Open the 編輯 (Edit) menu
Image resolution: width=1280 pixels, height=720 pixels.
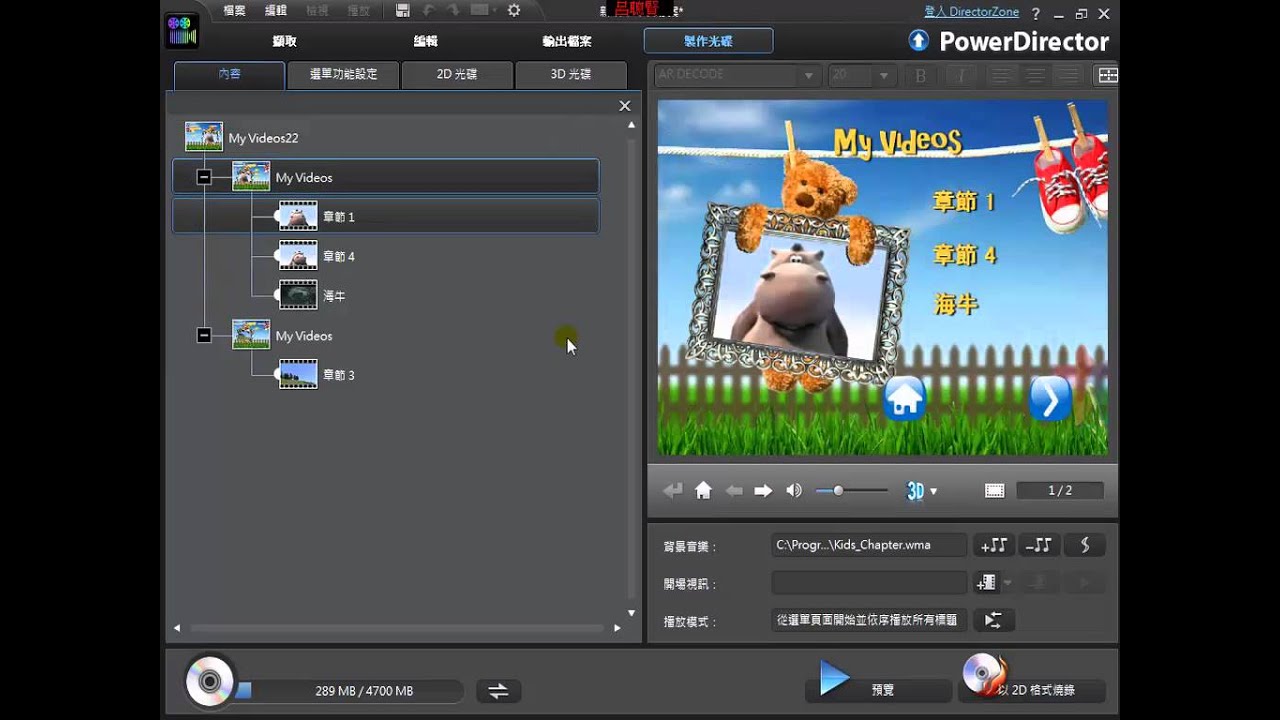tap(276, 11)
